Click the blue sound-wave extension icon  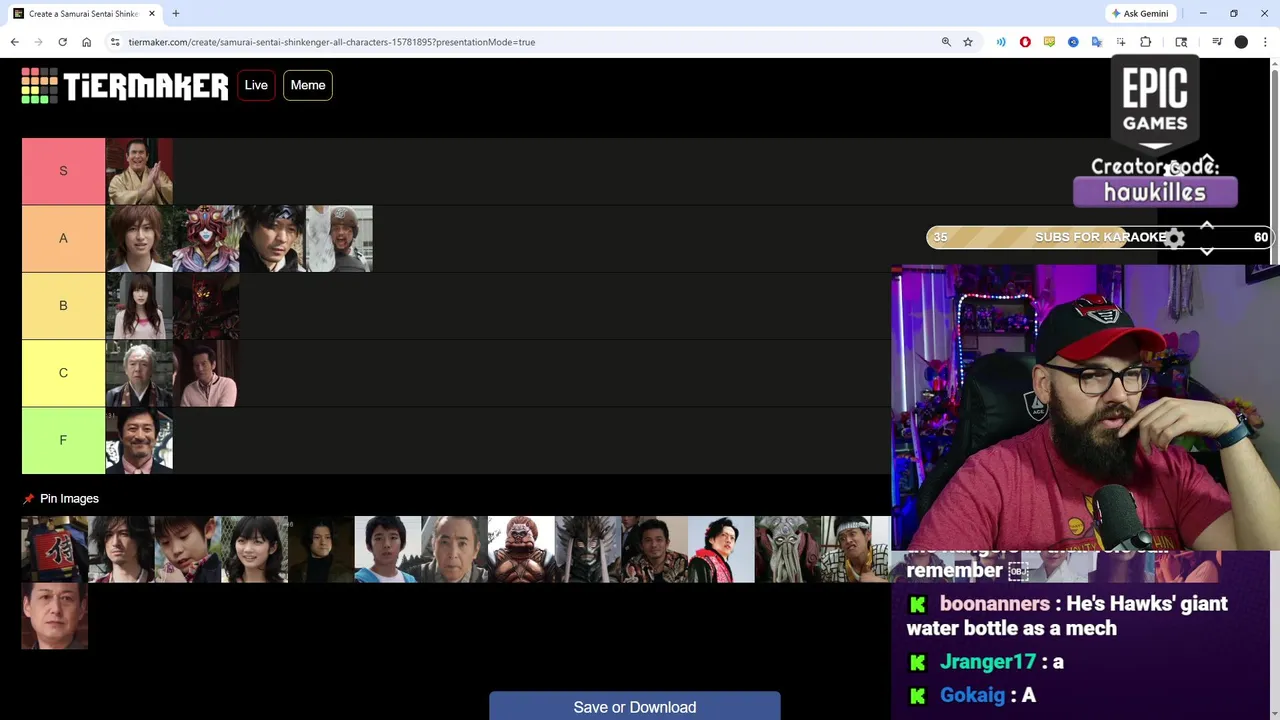(1001, 42)
